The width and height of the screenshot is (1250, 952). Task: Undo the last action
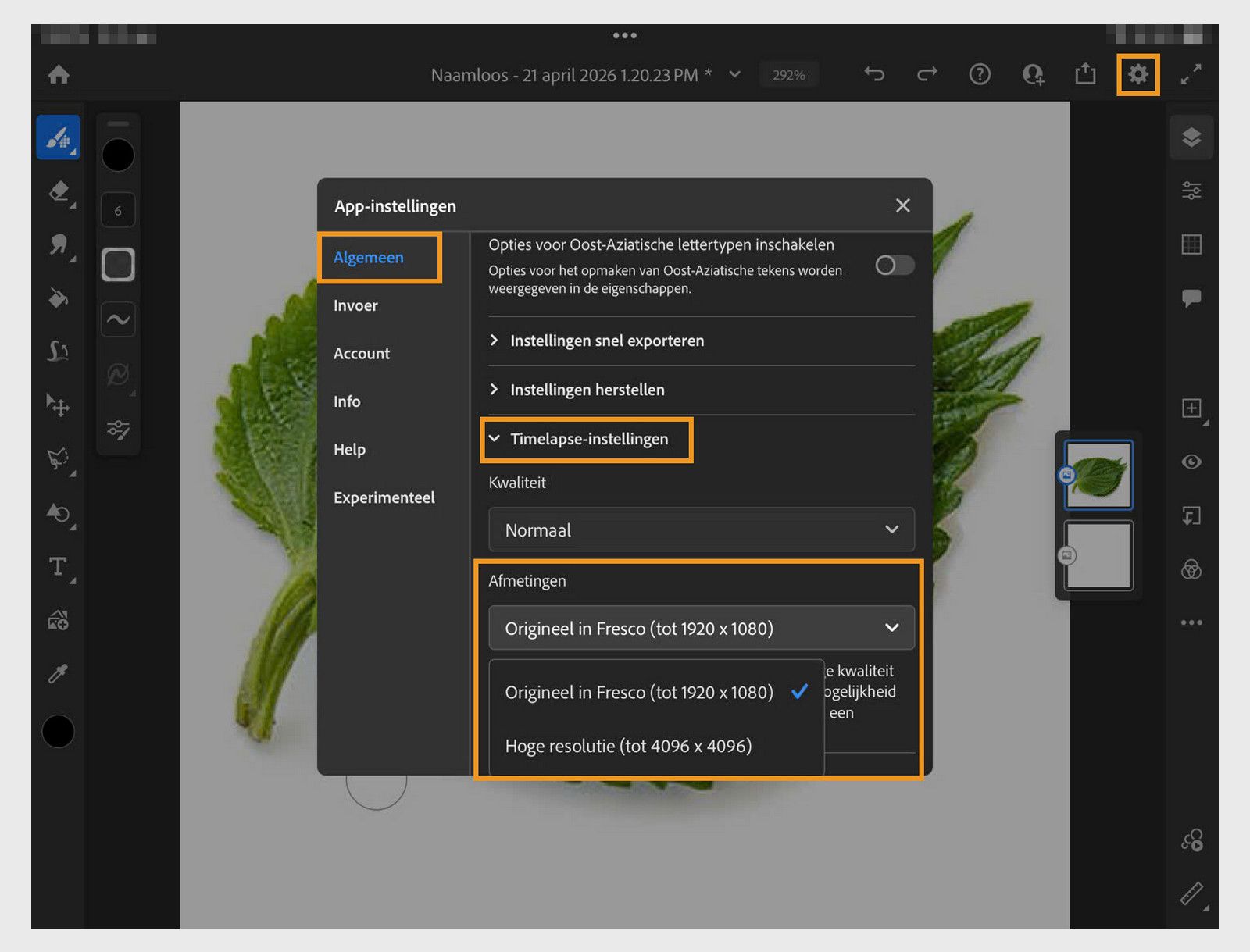874,74
